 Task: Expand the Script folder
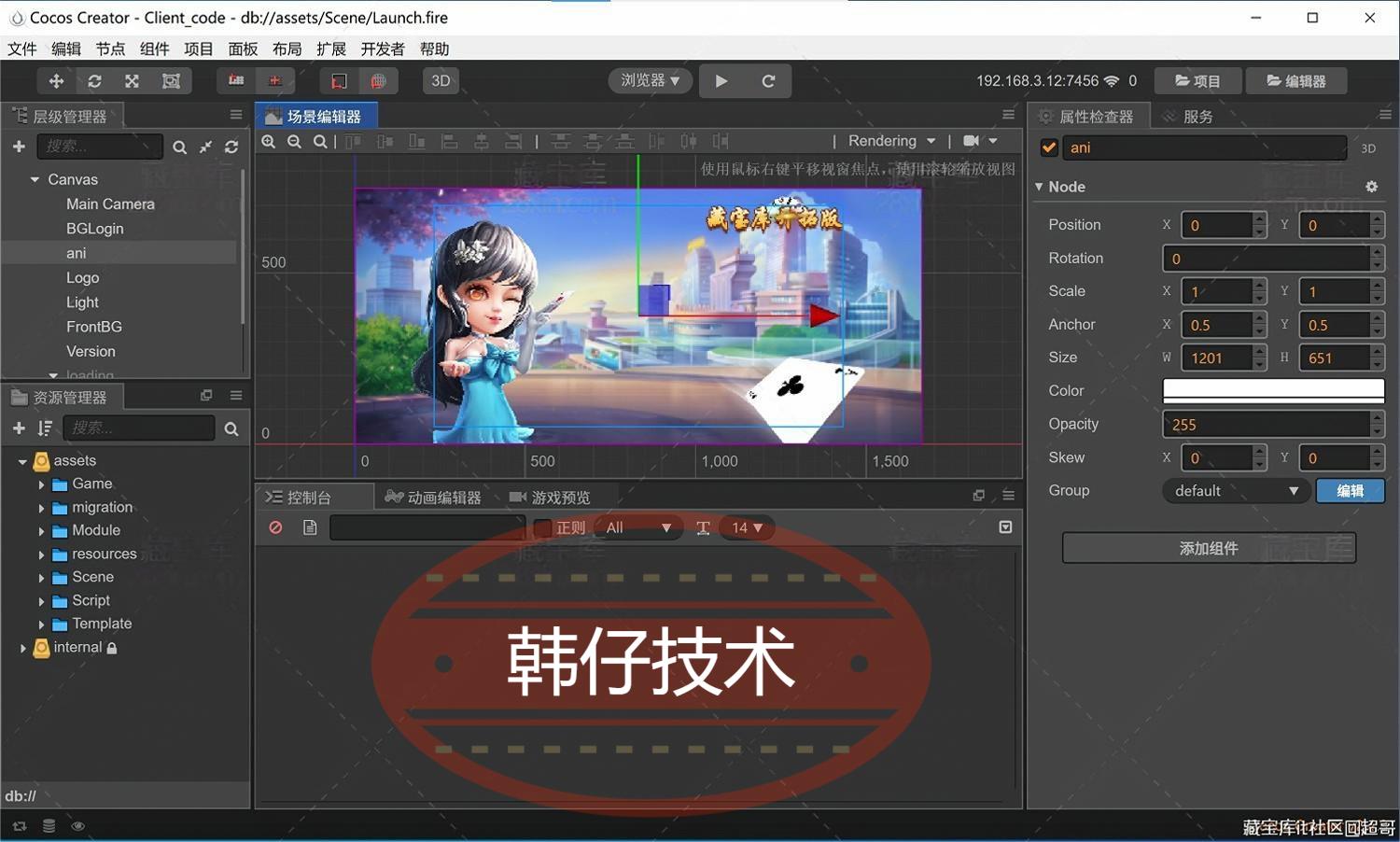click(x=41, y=601)
